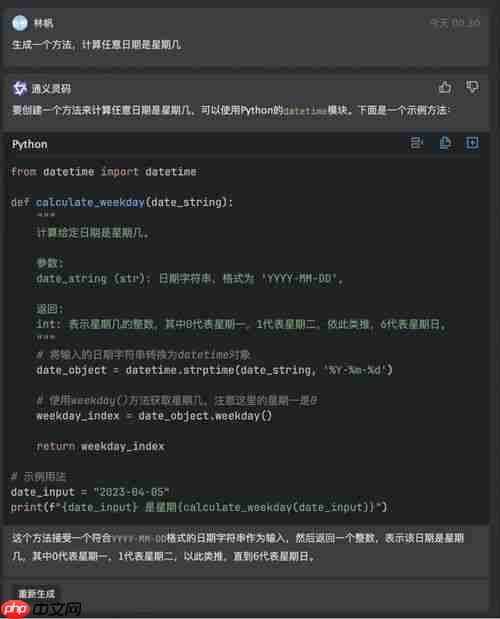Click the thumbs-down dislike icon
This screenshot has width=500, height=619.
[472, 87]
